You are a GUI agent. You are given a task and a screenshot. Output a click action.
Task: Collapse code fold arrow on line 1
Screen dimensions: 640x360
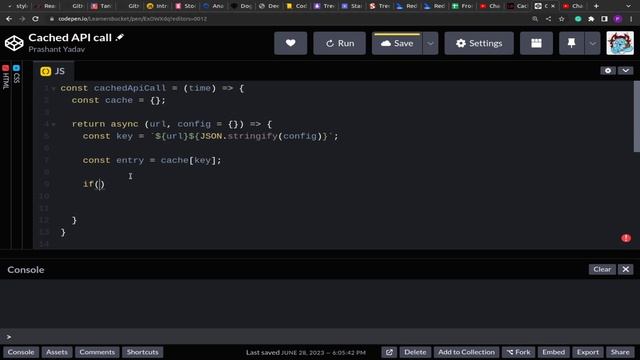53,89
